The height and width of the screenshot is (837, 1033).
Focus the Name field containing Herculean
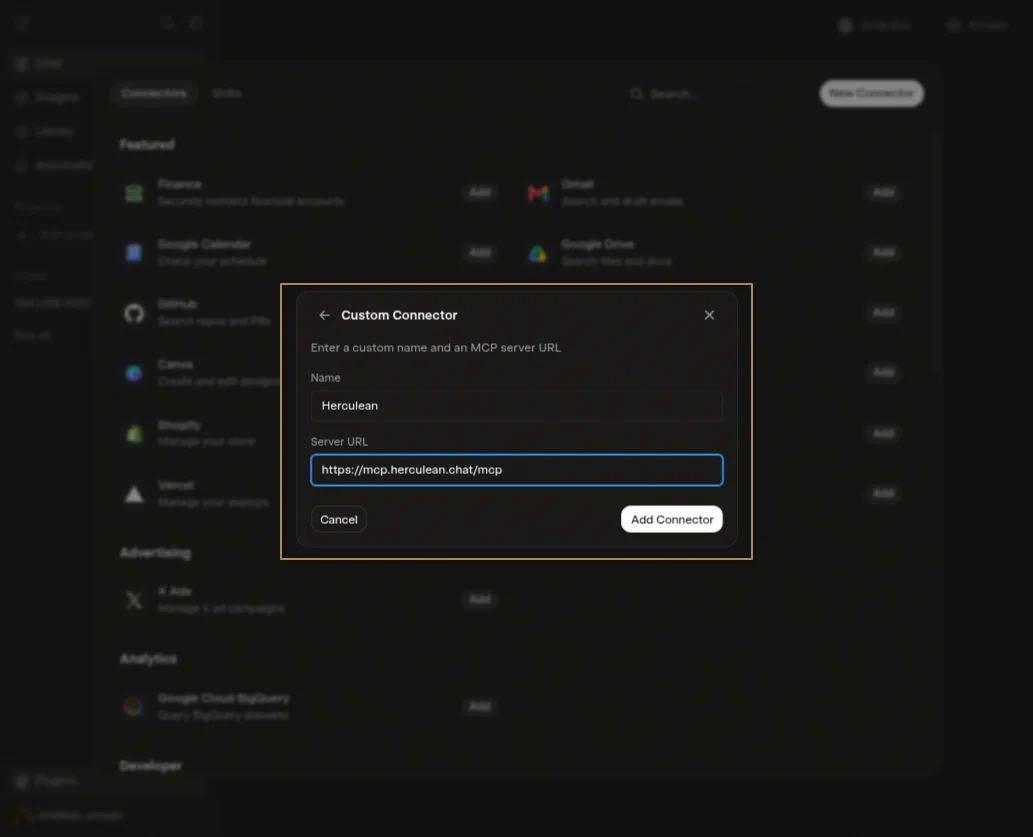516,406
